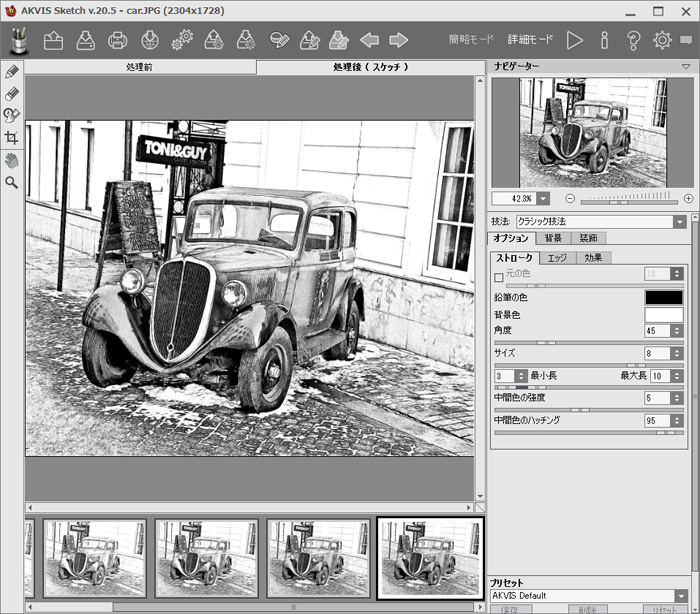The height and width of the screenshot is (614, 700).
Task: Load presets from file
Action: (214, 40)
